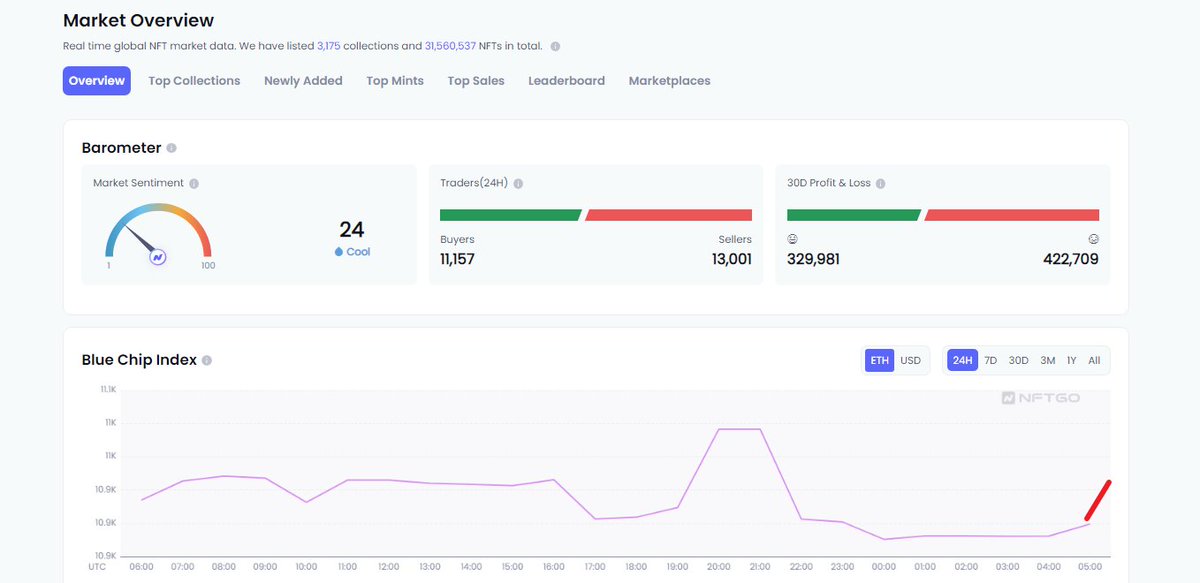Open the Top Sales tab
The height and width of the screenshot is (583, 1200).
476,81
